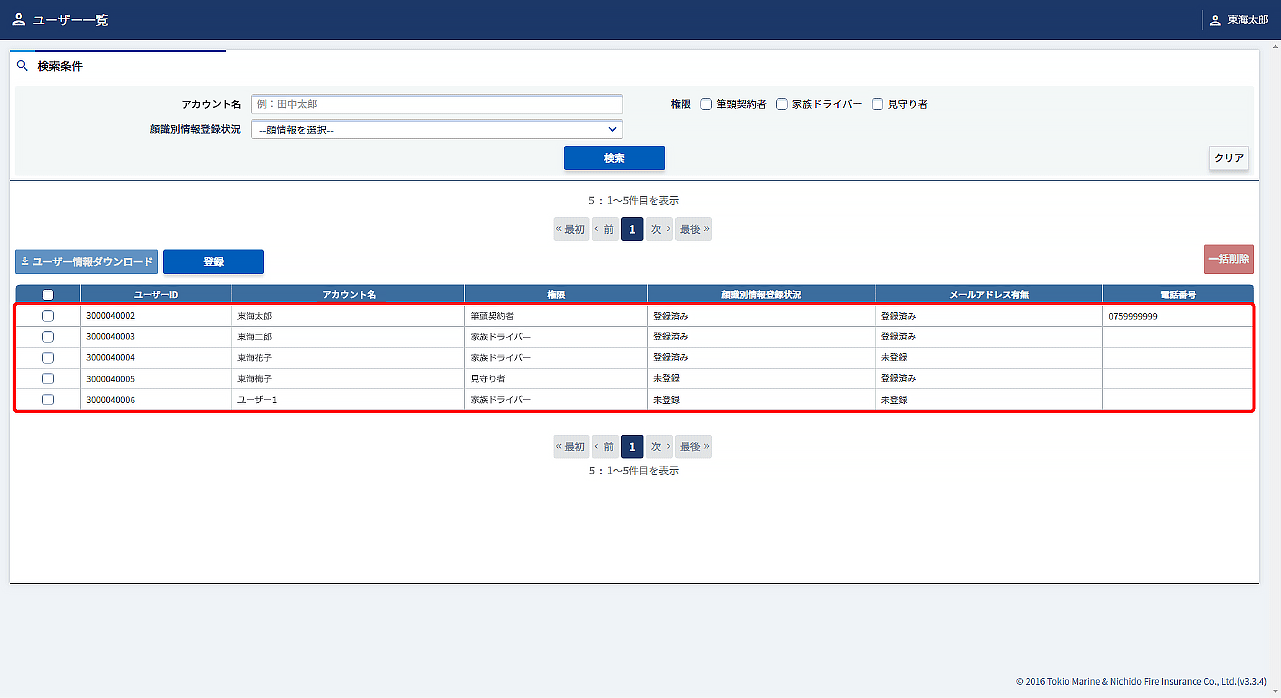The image size is (1281, 698).
Task: Sort by the ユーザーID column header
Action: [156, 295]
